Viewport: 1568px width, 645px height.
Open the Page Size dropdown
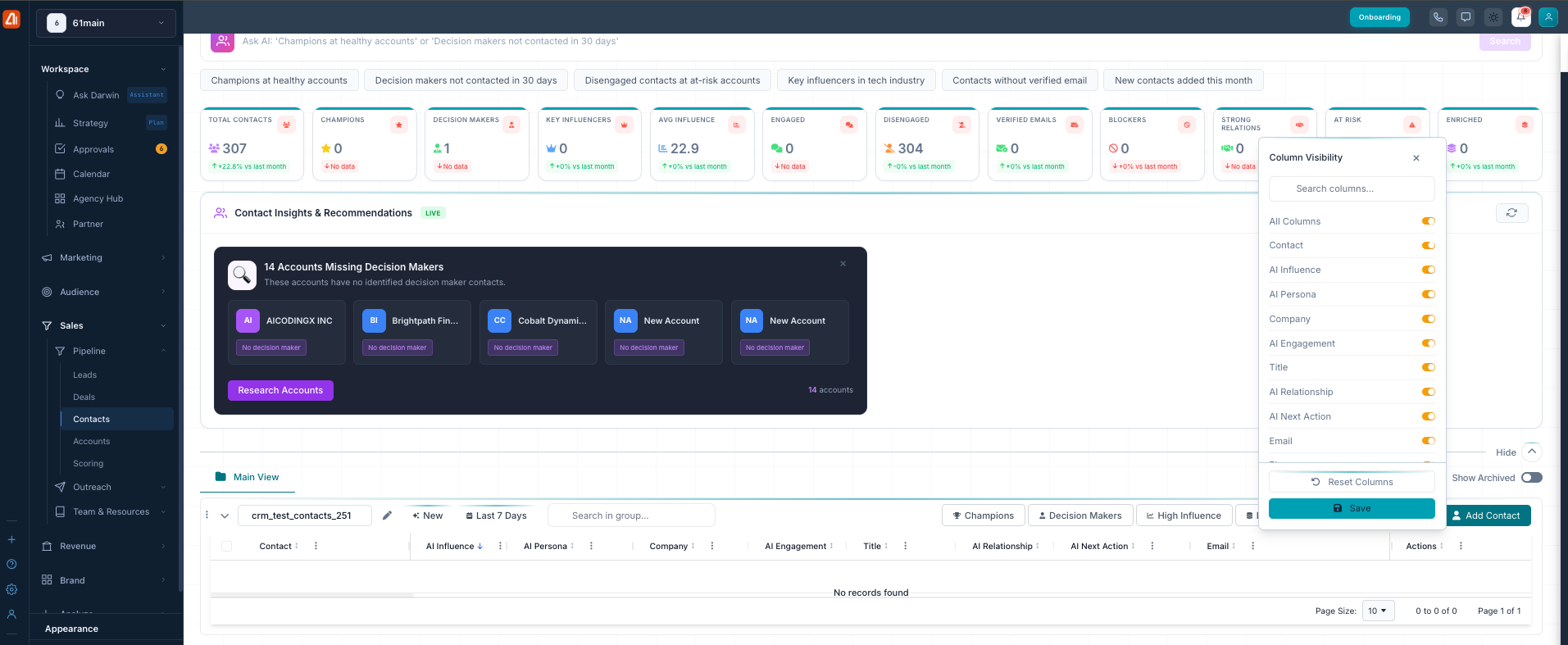point(1378,611)
